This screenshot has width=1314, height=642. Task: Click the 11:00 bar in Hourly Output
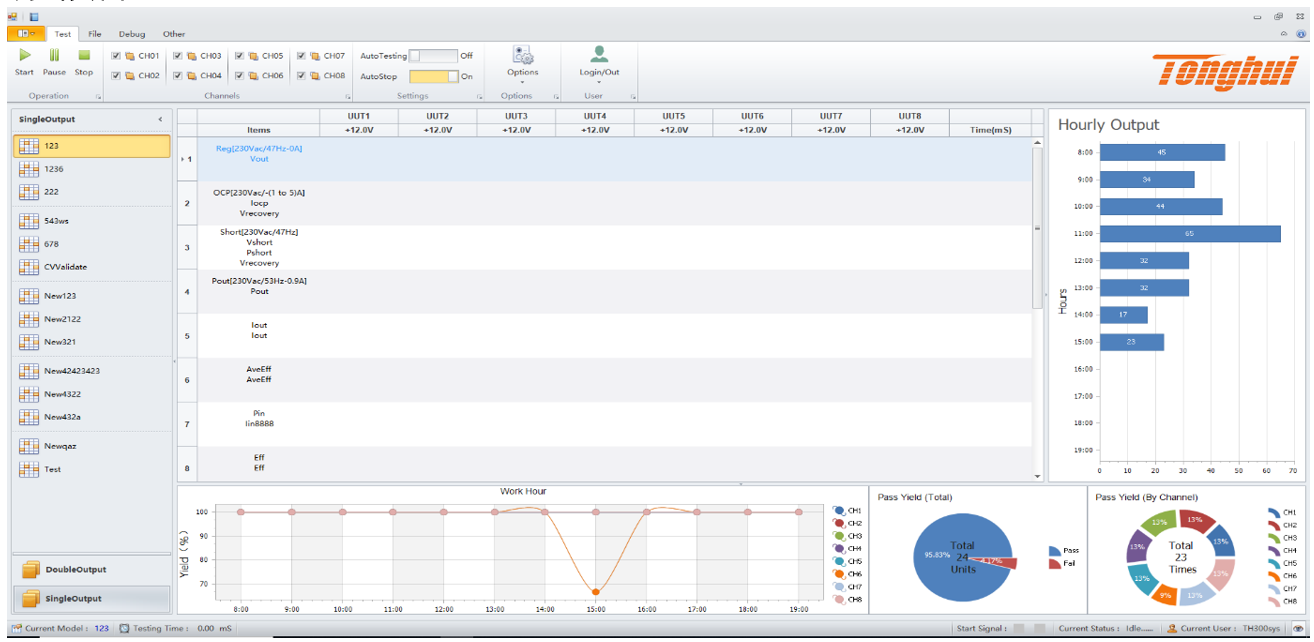coord(1189,233)
